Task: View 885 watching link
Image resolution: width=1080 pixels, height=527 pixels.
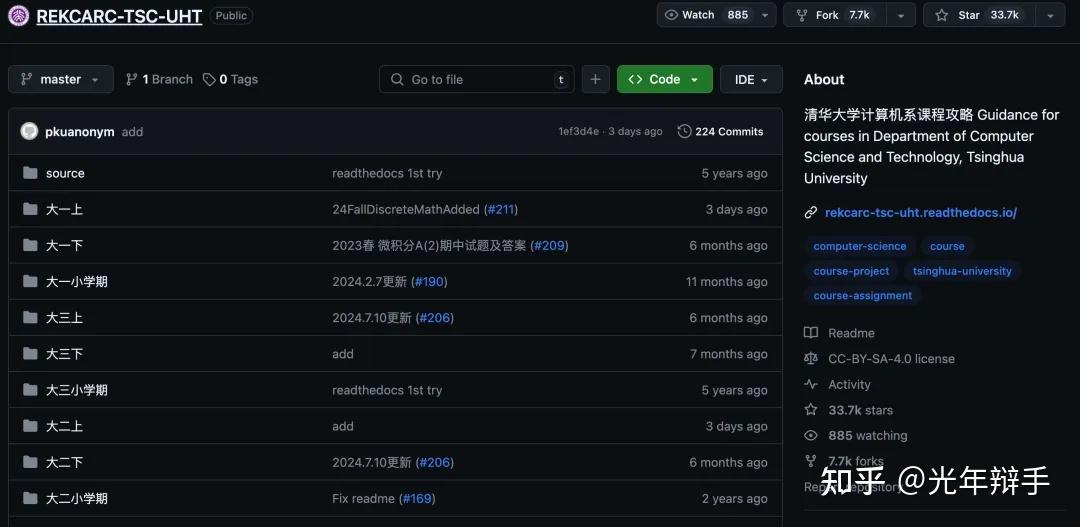Action: [868, 435]
